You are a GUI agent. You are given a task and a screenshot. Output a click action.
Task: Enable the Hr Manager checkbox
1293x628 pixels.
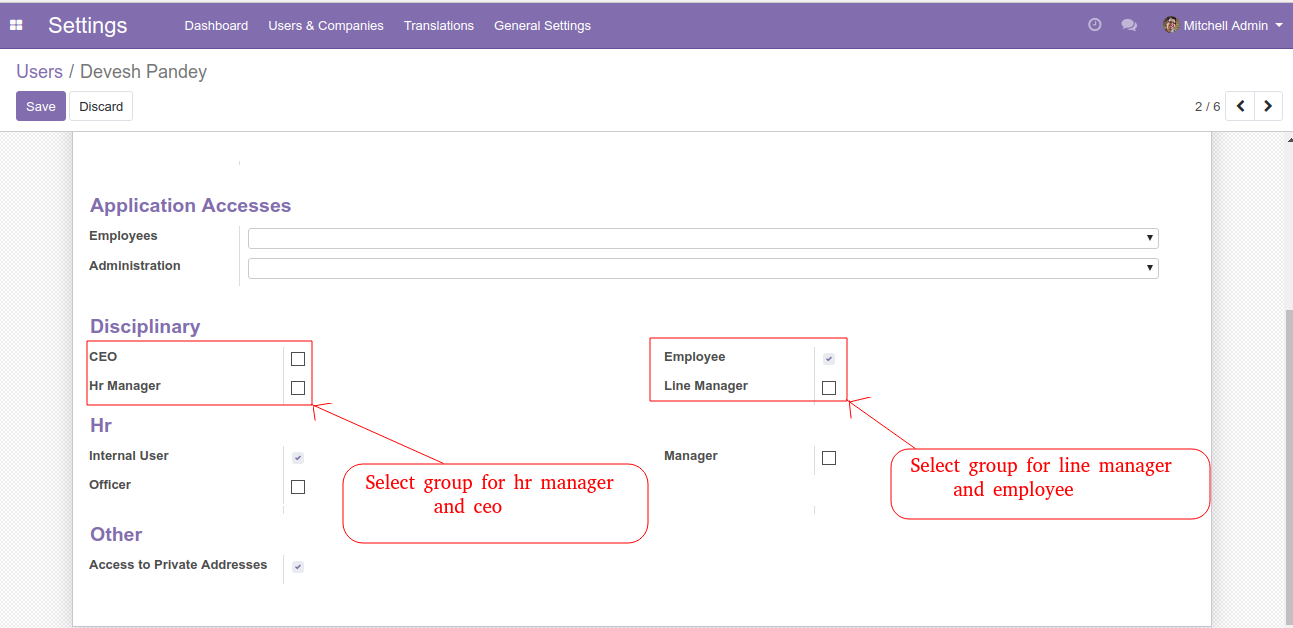pyautogui.click(x=298, y=388)
